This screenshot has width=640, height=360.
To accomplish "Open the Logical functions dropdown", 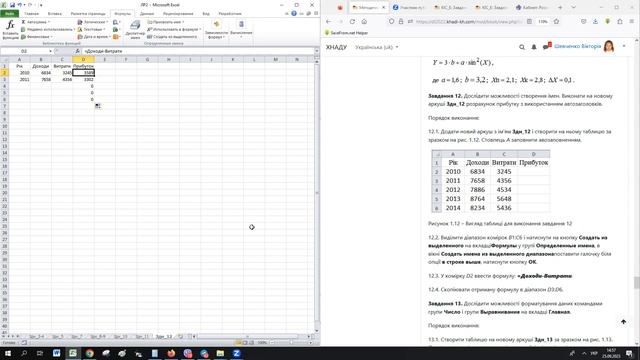I will tap(93, 22).
